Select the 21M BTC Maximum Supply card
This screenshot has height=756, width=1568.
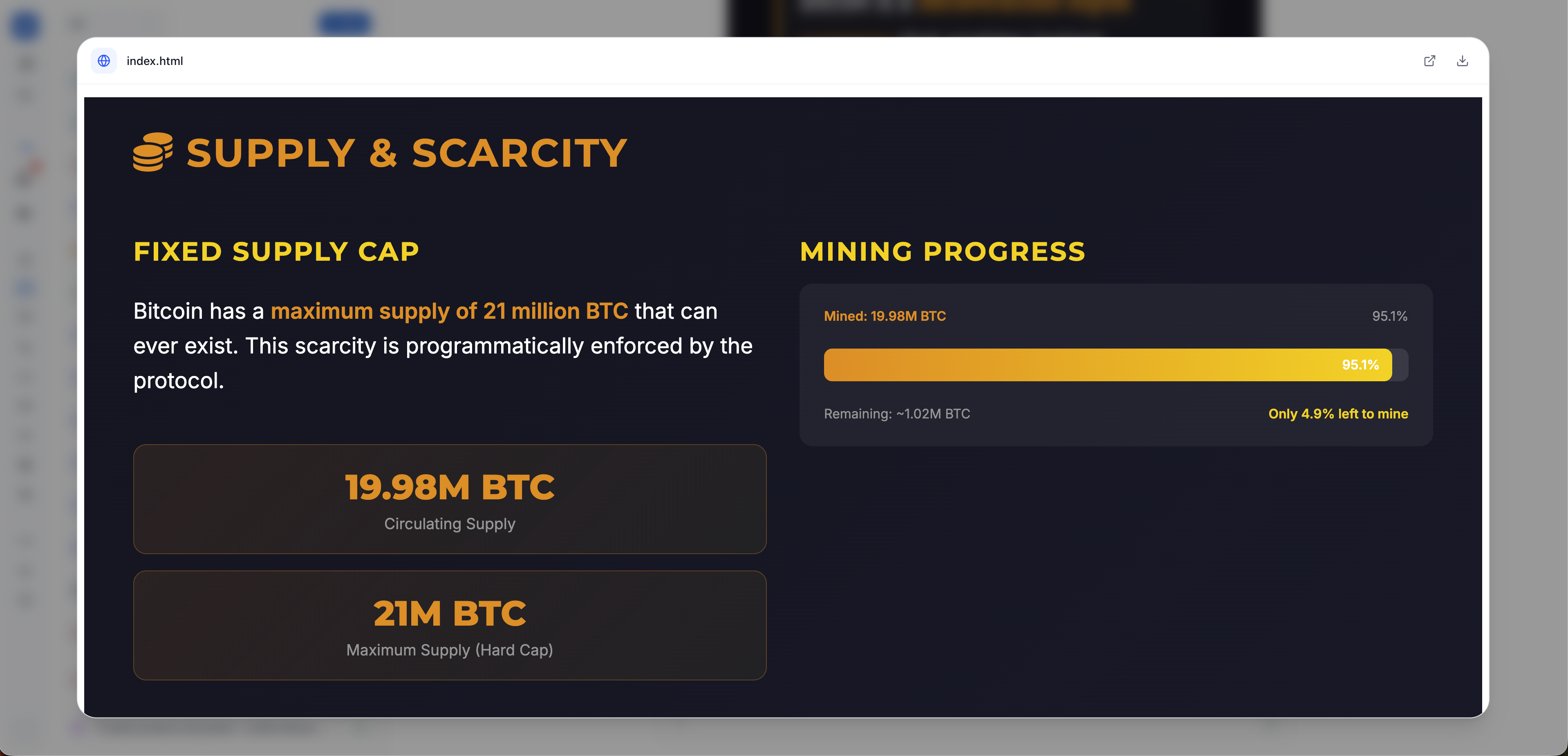[x=450, y=625]
